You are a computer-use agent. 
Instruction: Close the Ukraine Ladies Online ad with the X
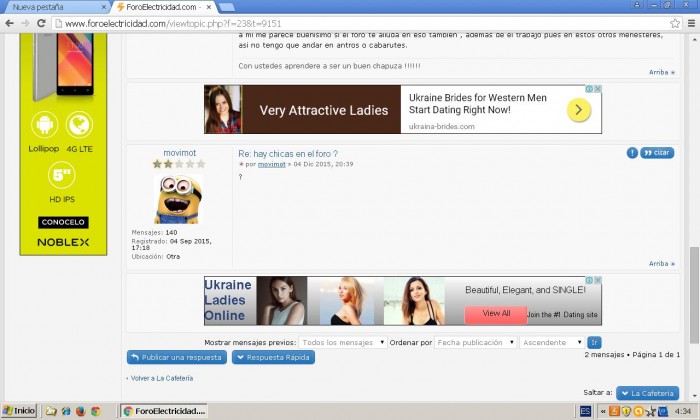click(x=597, y=280)
